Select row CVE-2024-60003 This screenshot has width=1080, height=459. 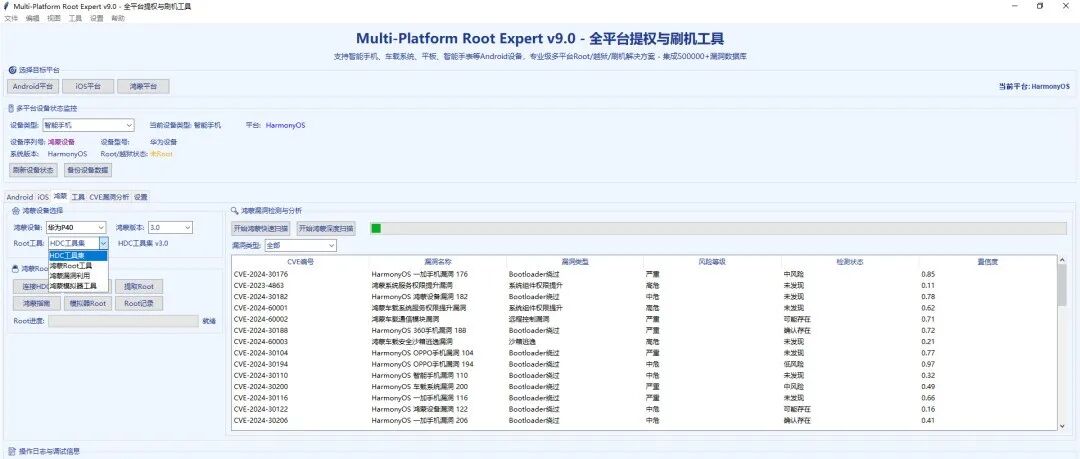[644, 342]
